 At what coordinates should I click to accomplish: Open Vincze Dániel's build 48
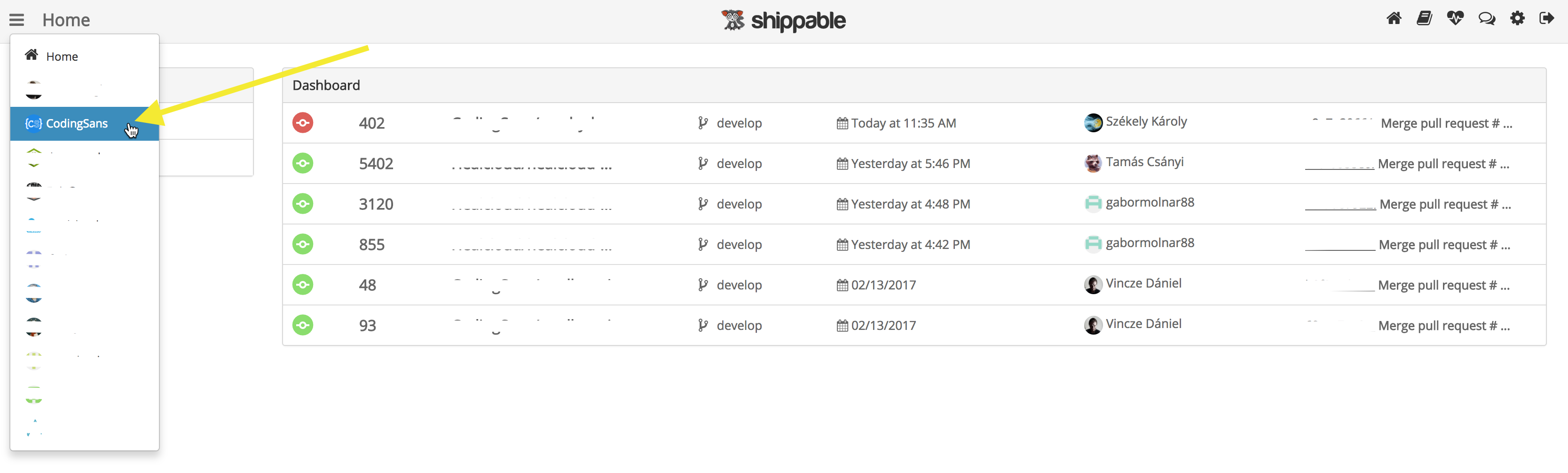[367, 285]
